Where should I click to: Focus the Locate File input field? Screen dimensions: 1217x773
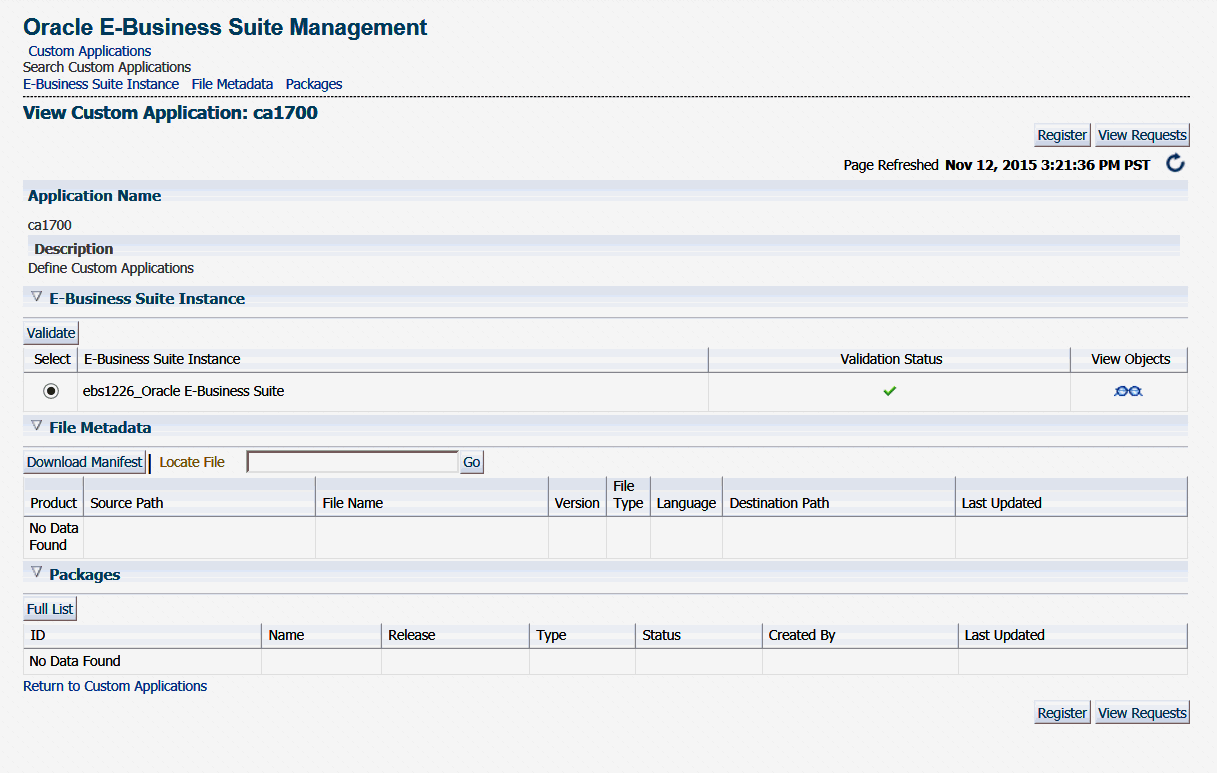352,462
